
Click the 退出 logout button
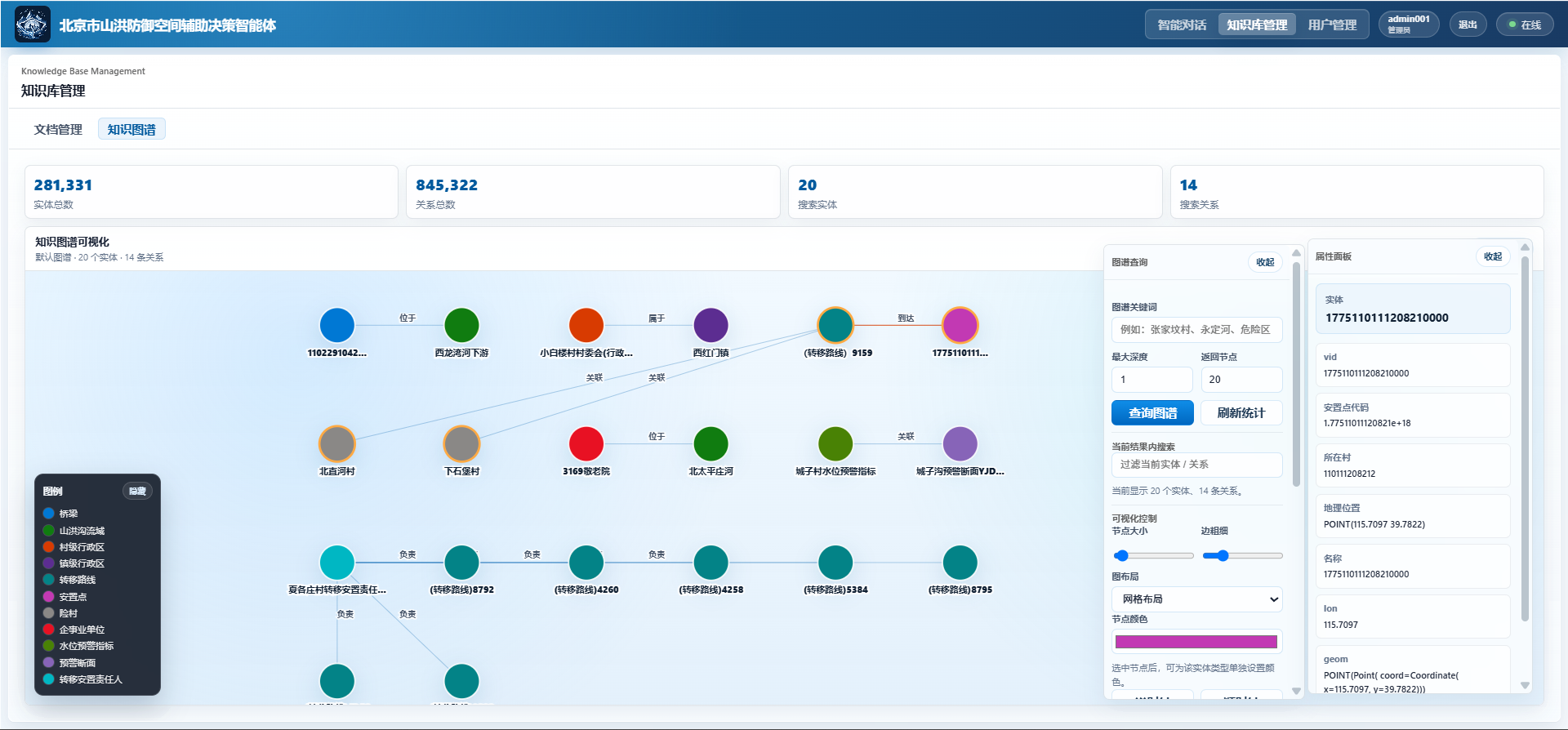pos(1468,24)
